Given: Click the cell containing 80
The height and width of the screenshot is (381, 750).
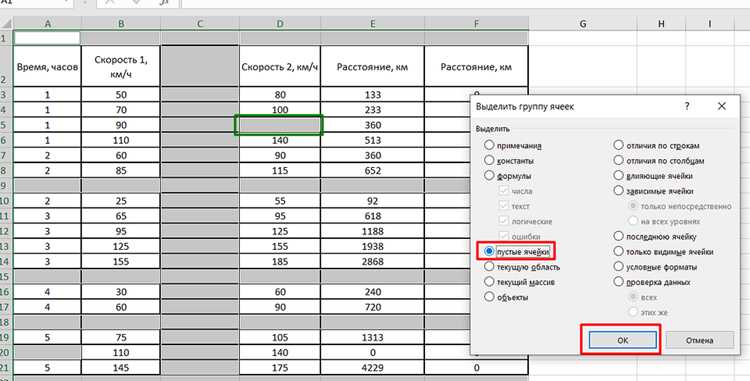Looking at the screenshot, I should [280, 95].
